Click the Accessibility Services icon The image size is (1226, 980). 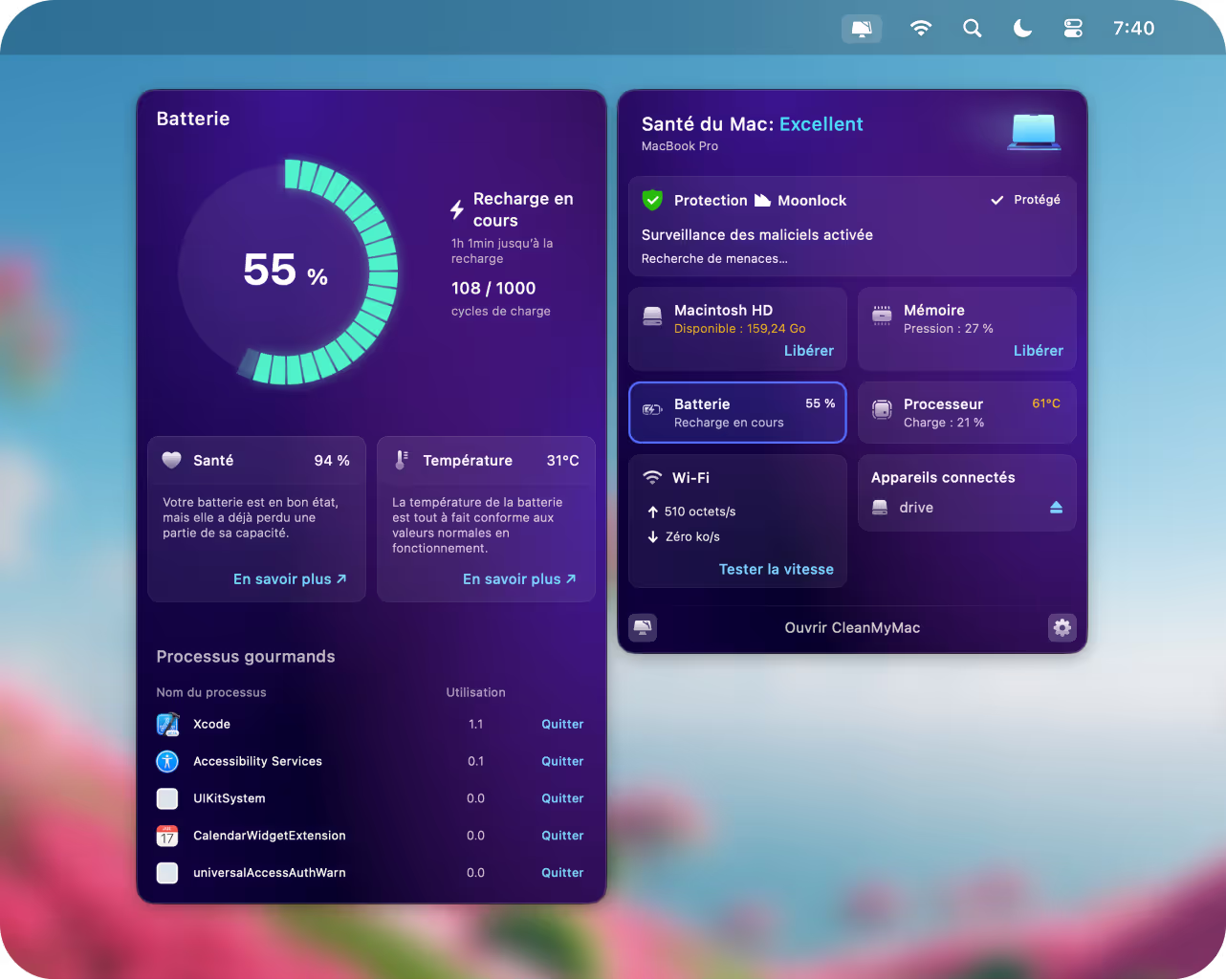(x=167, y=761)
